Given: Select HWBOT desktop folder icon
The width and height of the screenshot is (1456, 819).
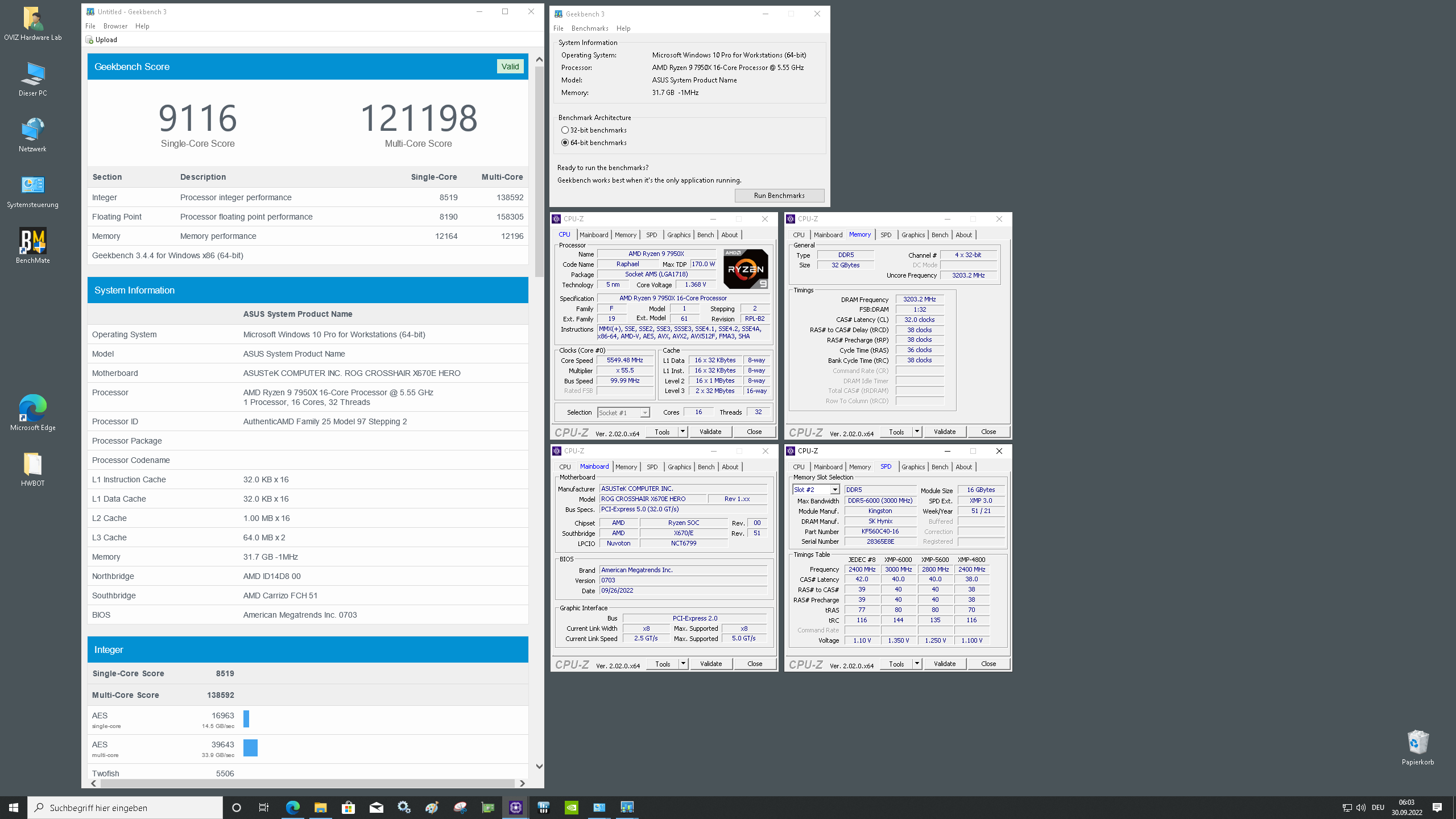Looking at the screenshot, I should 32,470.
